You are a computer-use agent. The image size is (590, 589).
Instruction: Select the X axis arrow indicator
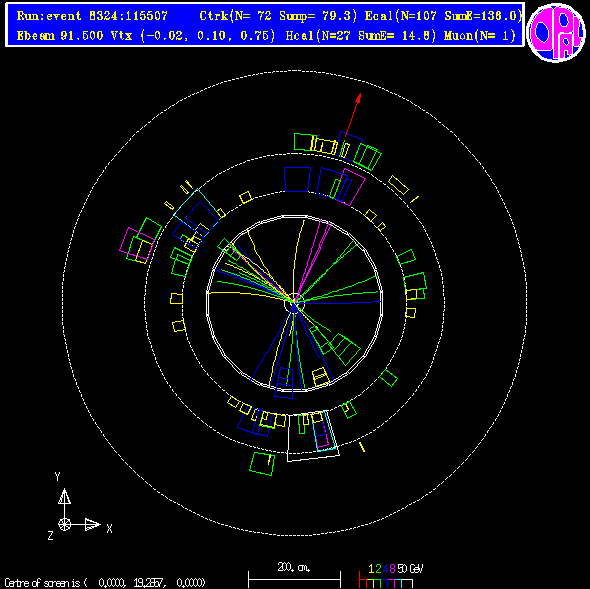click(x=93, y=524)
